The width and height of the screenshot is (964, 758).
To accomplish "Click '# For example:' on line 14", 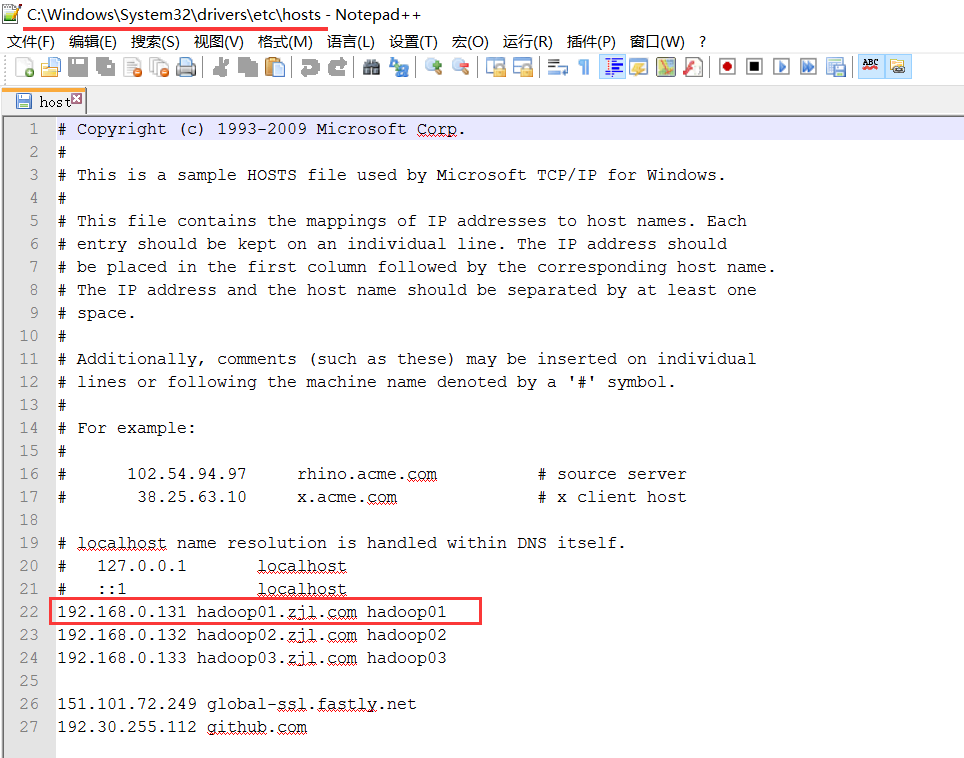I will pos(126,428).
